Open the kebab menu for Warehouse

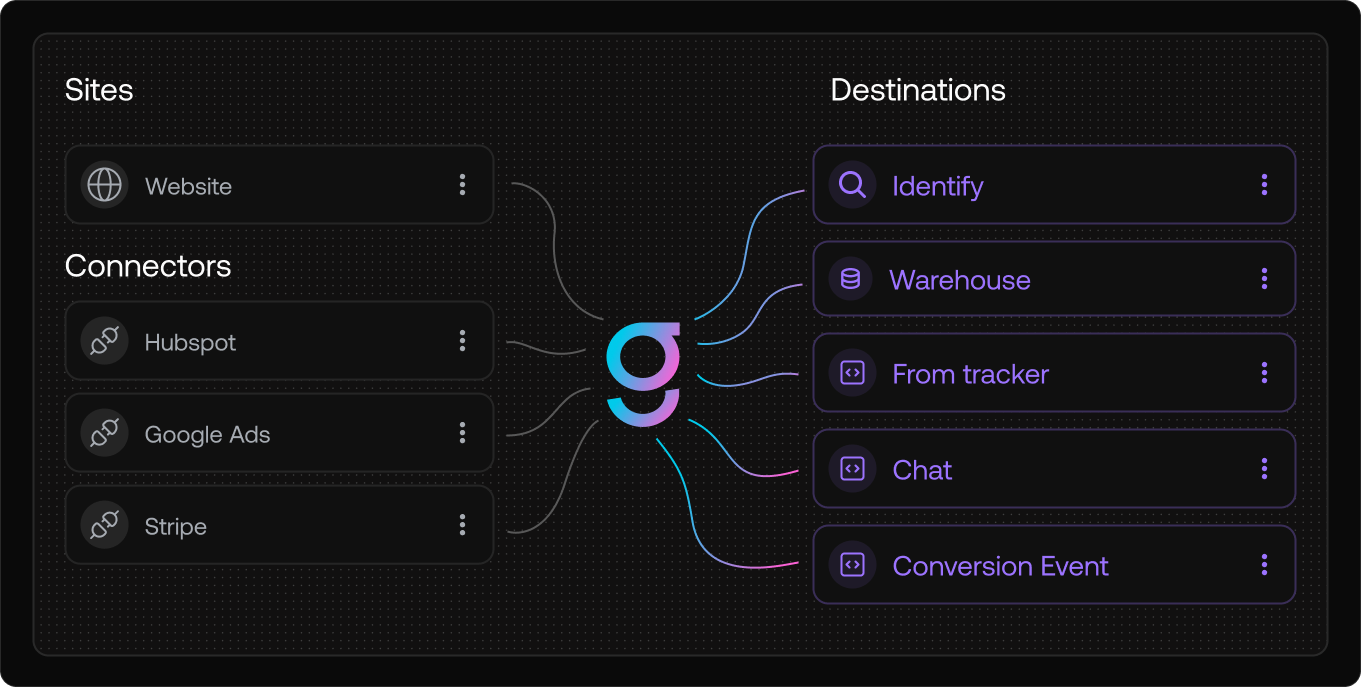(1264, 280)
